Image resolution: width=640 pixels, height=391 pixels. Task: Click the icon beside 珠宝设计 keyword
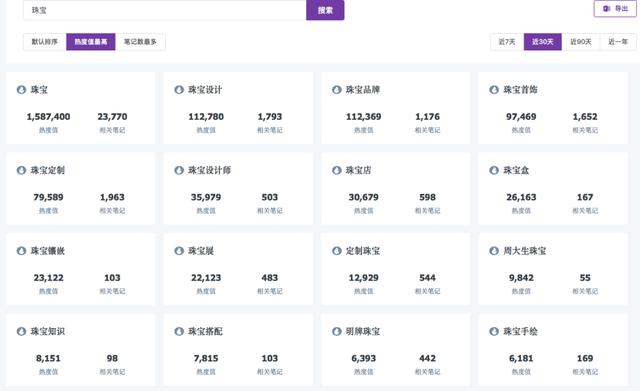[179, 90]
